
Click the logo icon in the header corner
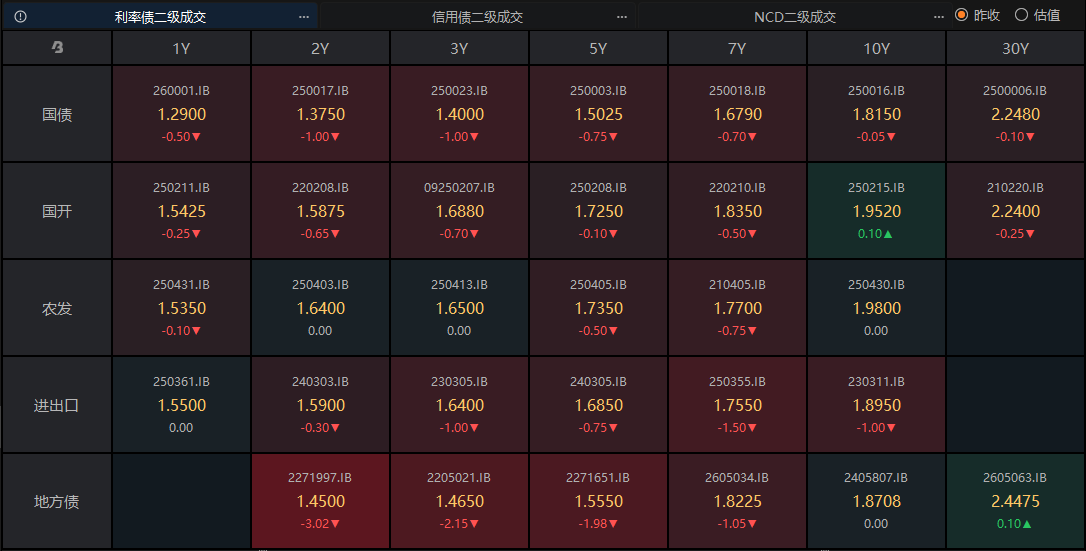[x=57, y=48]
